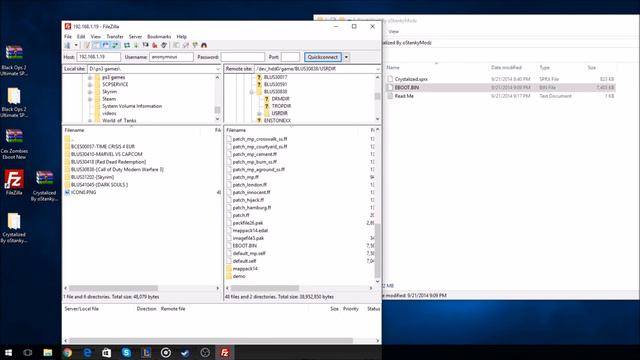Expand the Skyrim folder in local tree
Image resolution: width=640 pixels, height=360 pixels.
point(90,92)
